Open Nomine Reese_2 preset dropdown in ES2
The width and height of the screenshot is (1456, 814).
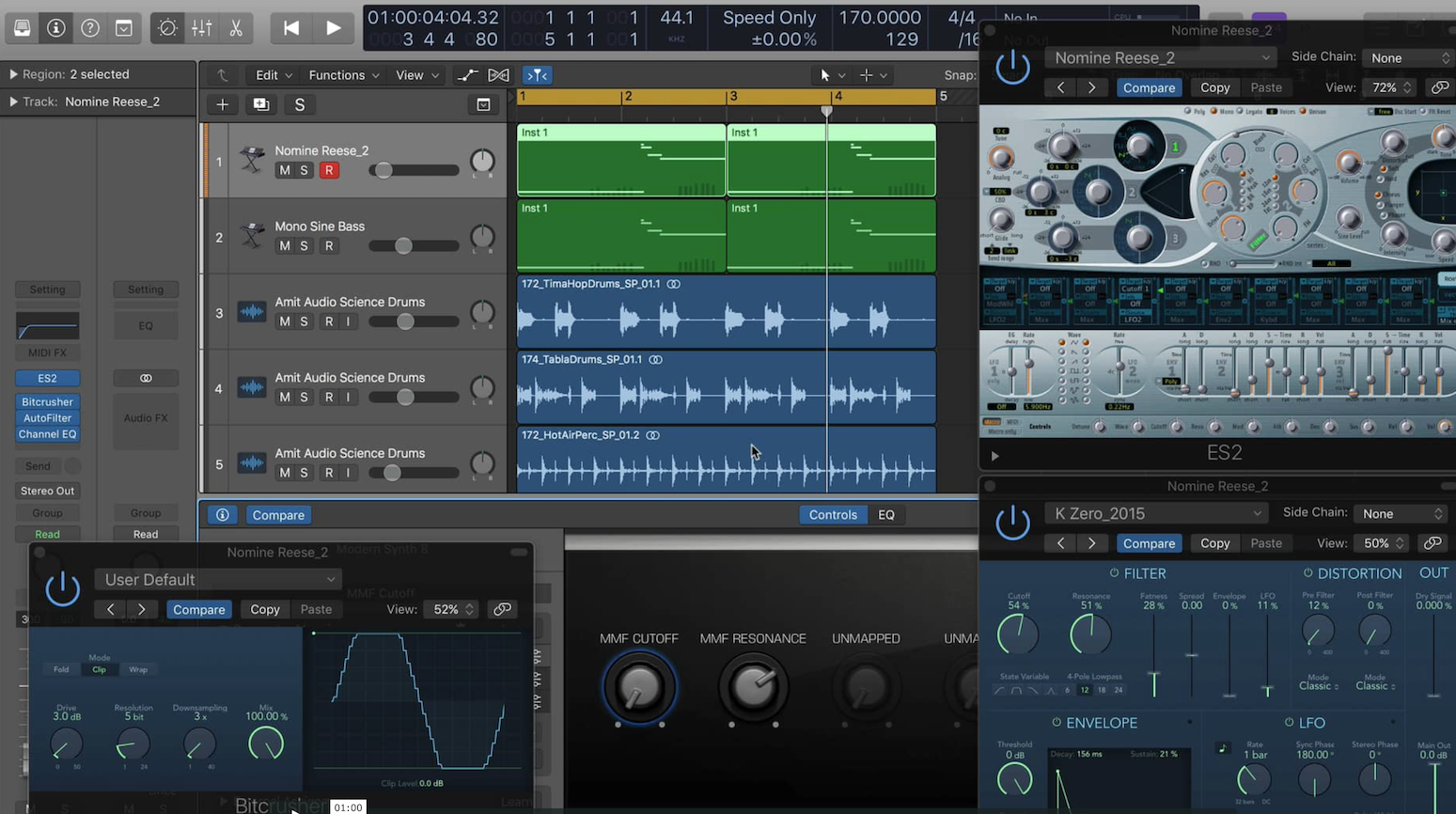[x=1162, y=57]
